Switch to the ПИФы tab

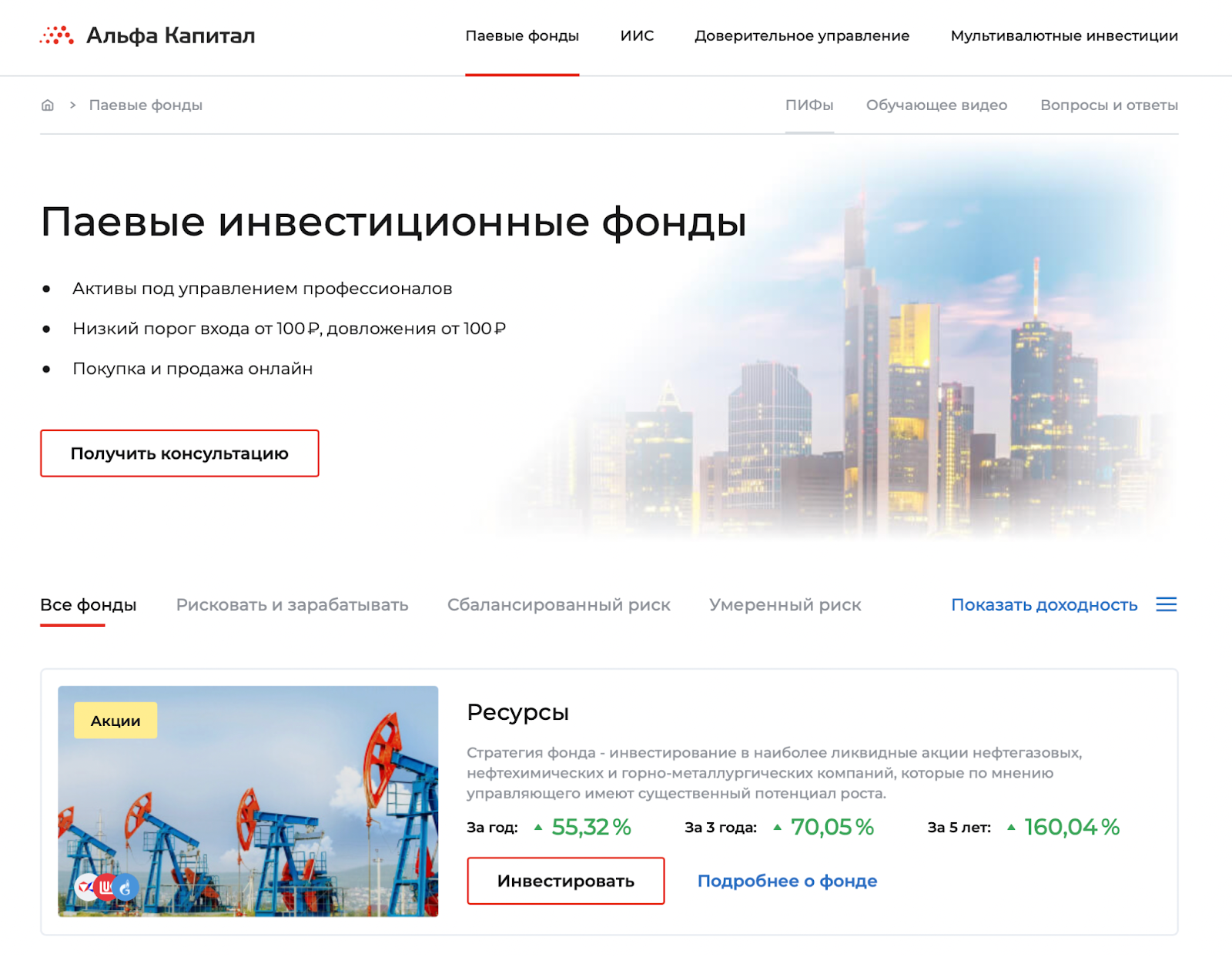pyautogui.click(x=809, y=105)
